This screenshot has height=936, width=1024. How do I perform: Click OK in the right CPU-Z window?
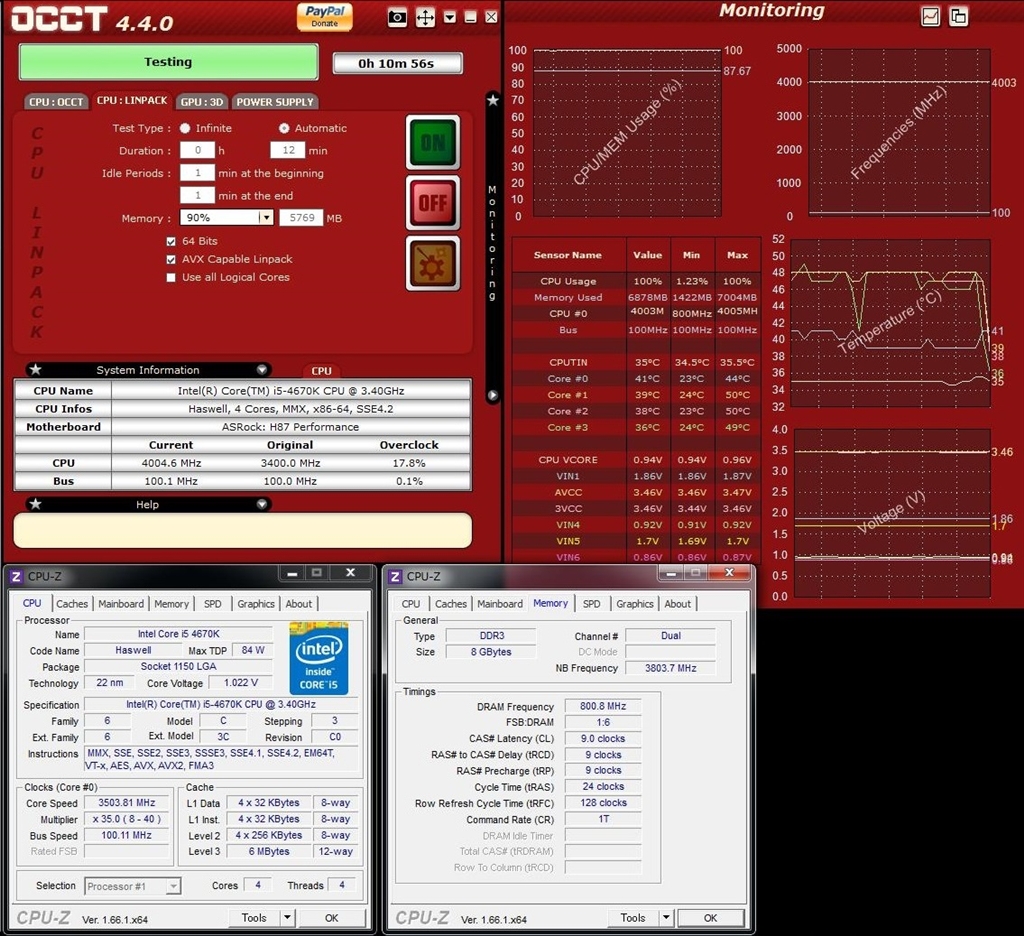click(x=711, y=918)
